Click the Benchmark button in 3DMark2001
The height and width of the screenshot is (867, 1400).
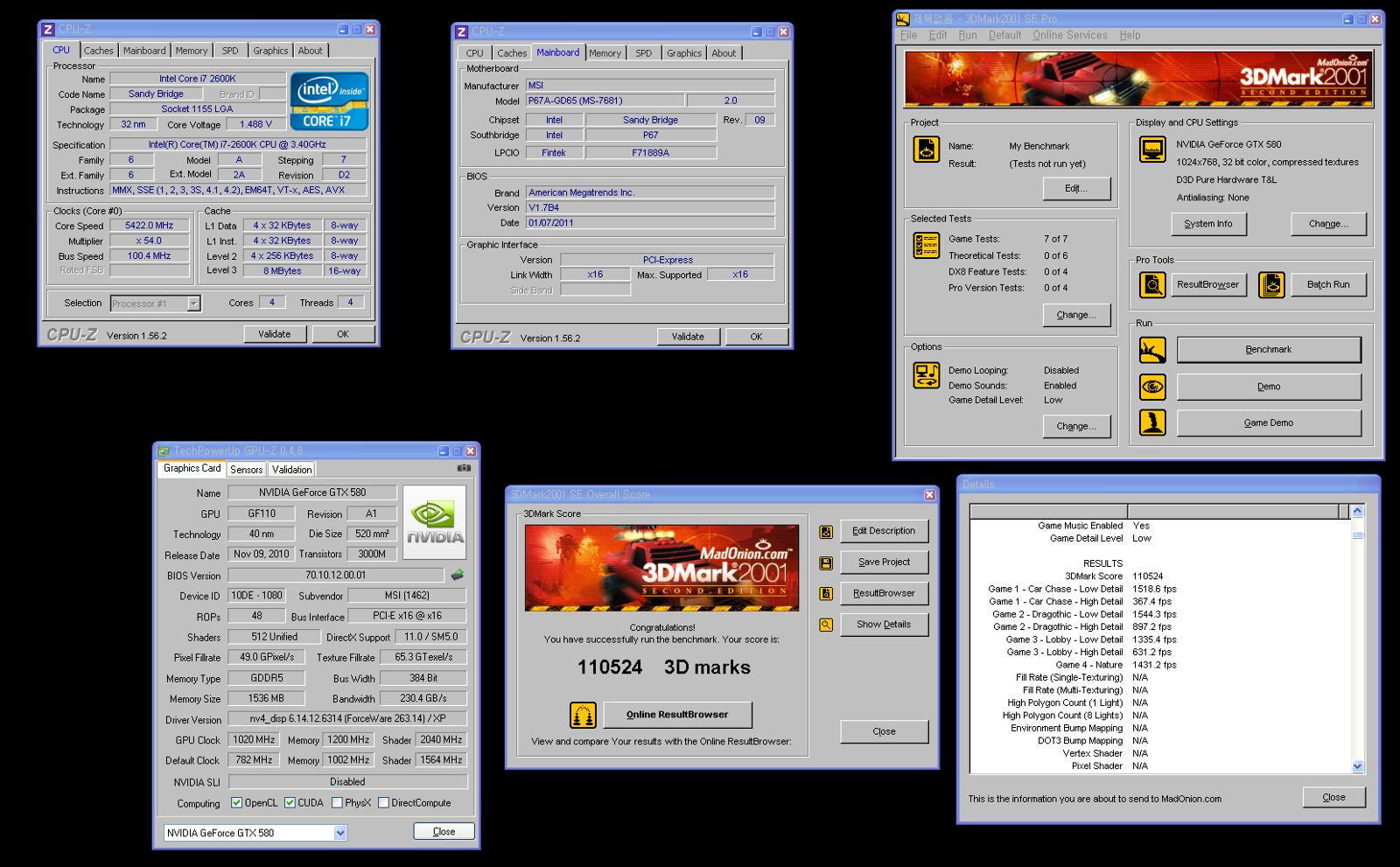[1269, 350]
